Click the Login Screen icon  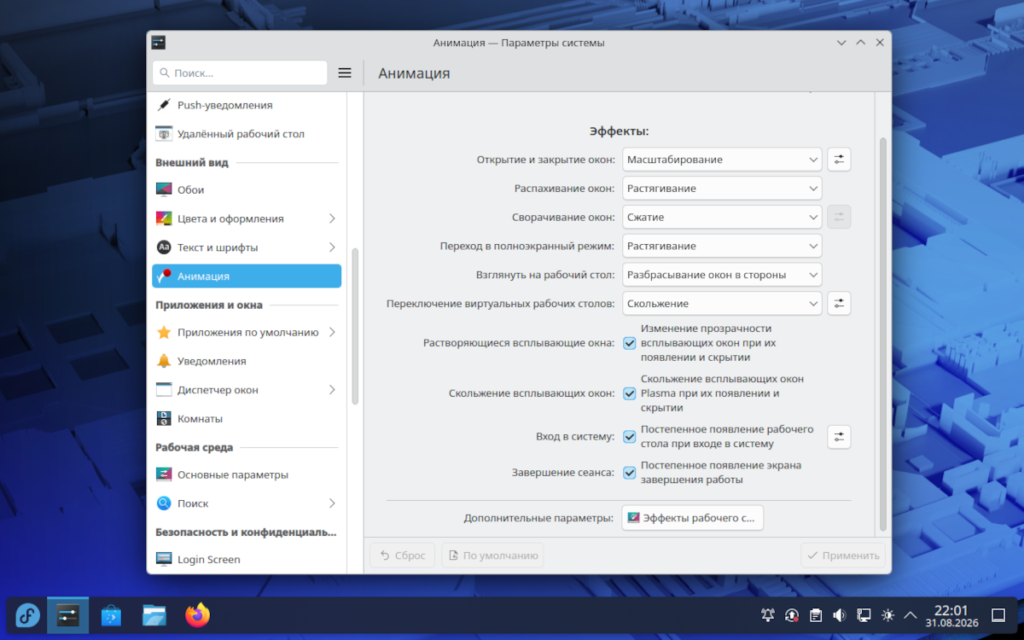(164, 559)
